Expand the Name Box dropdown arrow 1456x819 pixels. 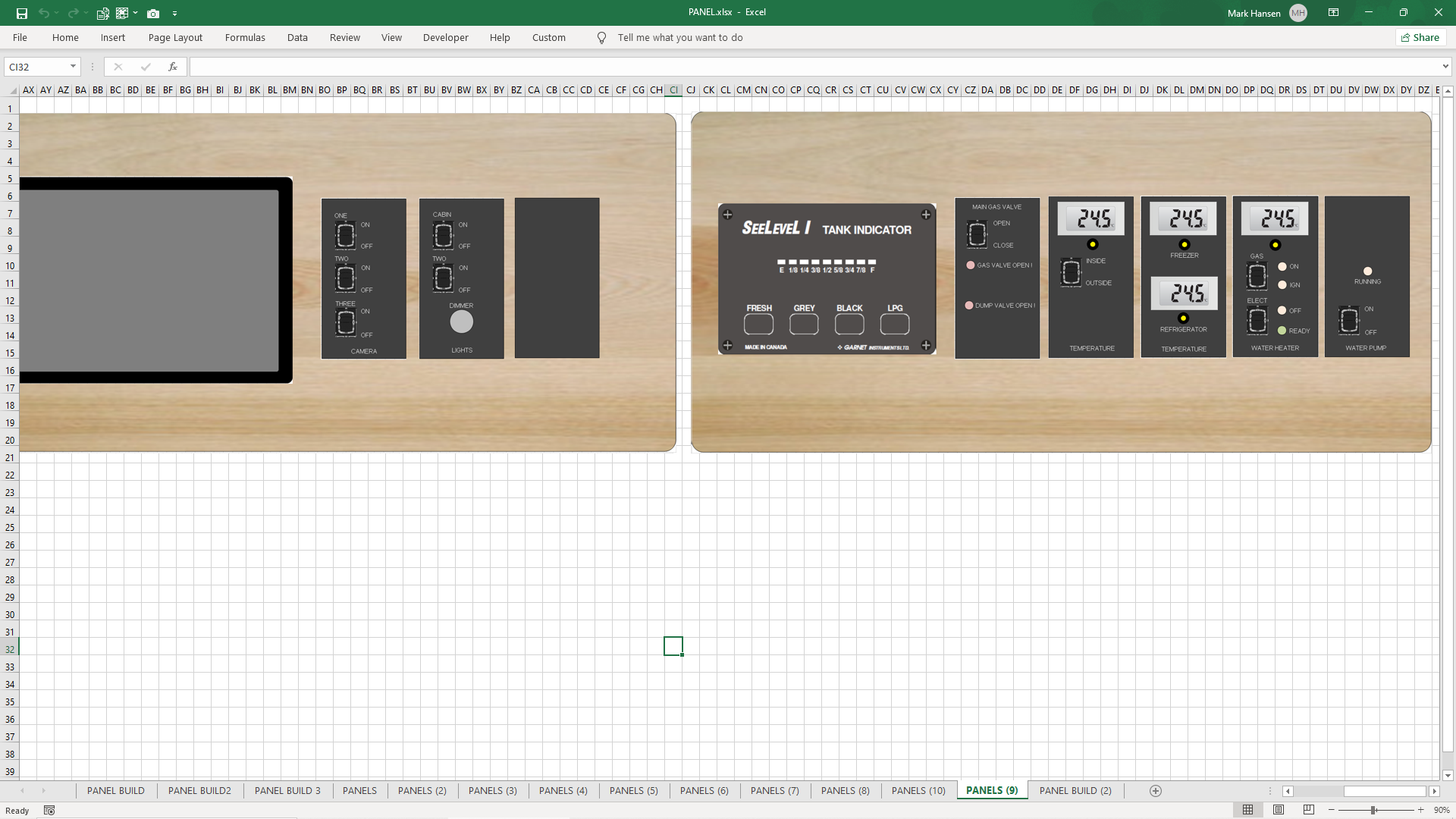(73, 67)
